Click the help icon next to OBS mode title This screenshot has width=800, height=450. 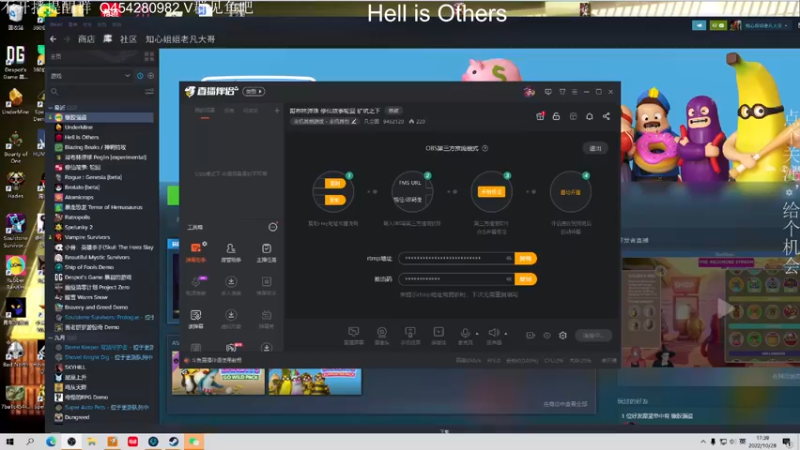coord(485,148)
